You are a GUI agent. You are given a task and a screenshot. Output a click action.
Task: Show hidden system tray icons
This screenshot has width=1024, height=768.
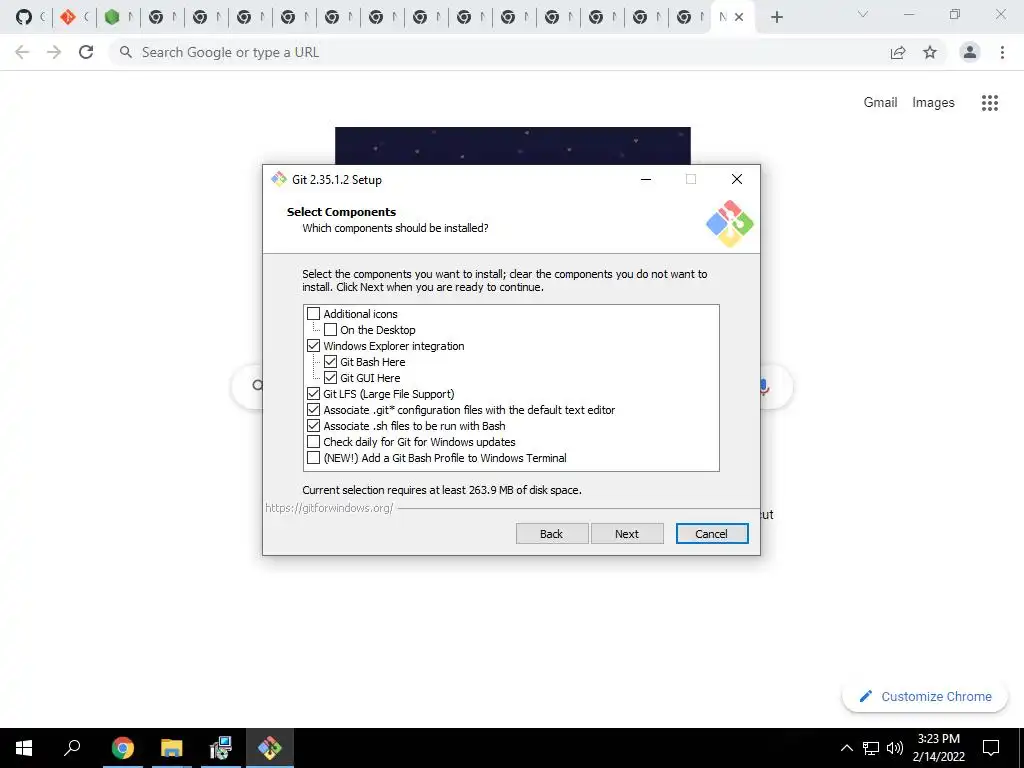point(846,748)
